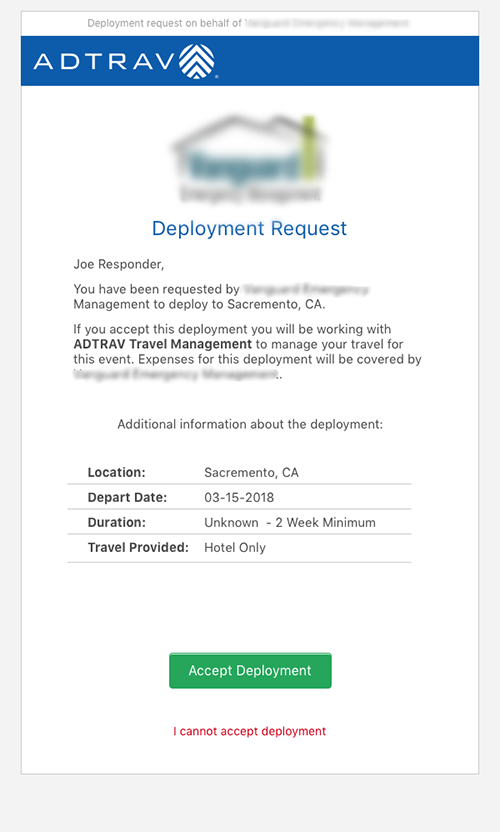Click 'Unknown - 2 Week Minimum' value
Screen dimensions: 500x832
click(x=290, y=522)
